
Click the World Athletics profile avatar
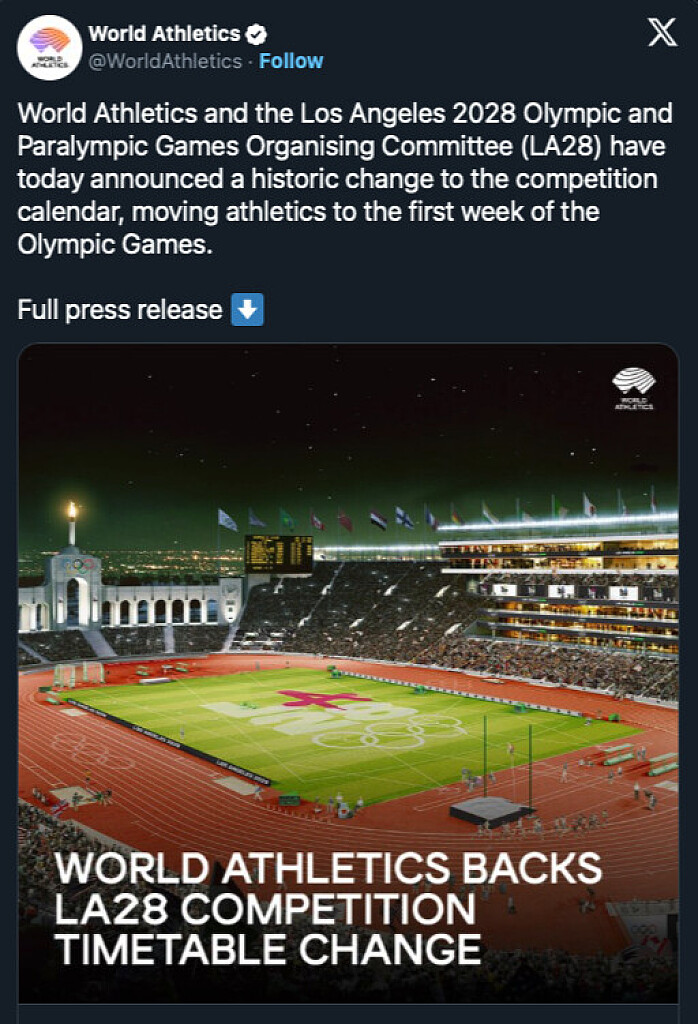coord(50,47)
